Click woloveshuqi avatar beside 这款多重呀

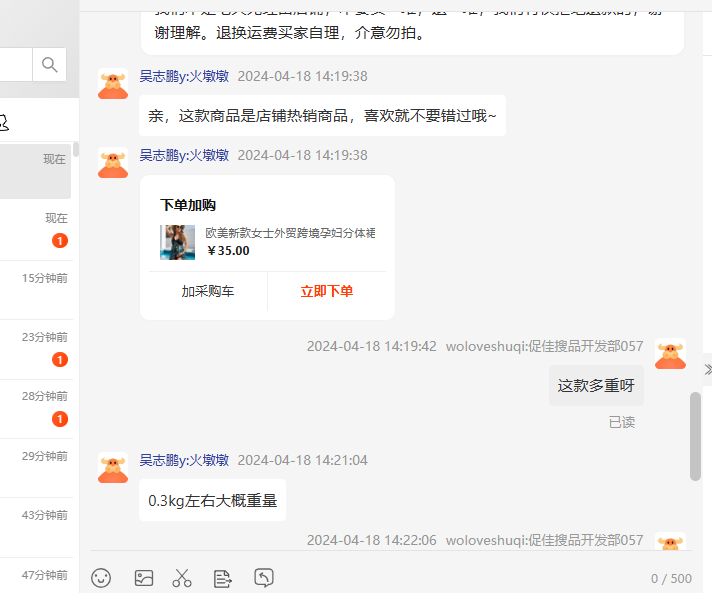coord(670,354)
